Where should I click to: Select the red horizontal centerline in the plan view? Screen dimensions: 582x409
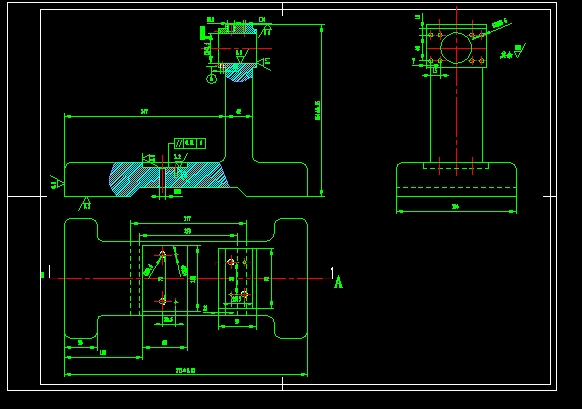pos(190,278)
